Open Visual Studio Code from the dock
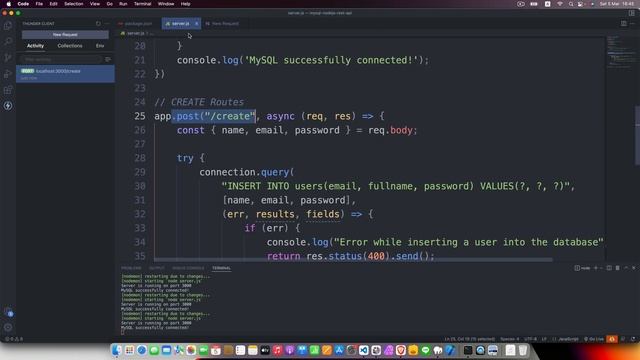 pos(364,350)
